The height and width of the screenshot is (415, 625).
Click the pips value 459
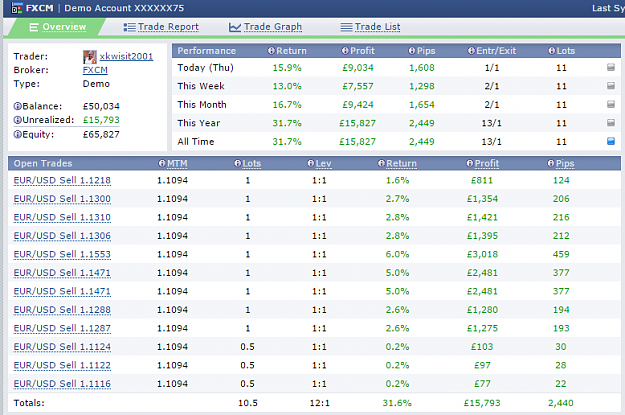[561, 254]
